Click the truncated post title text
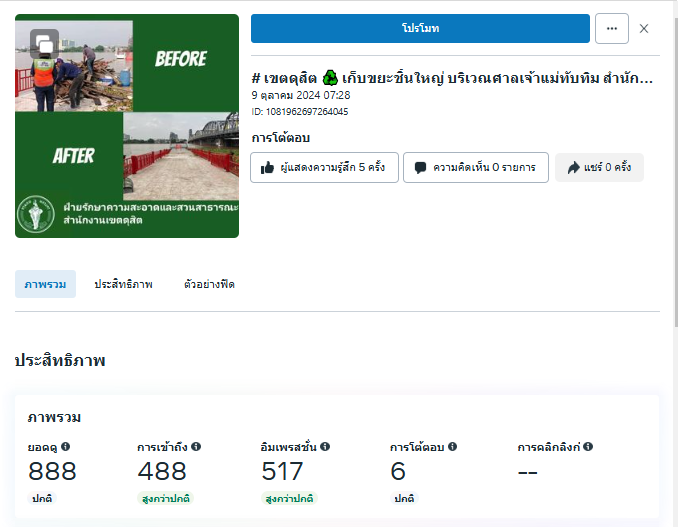The width and height of the screenshot is (678, 527). 452,78
